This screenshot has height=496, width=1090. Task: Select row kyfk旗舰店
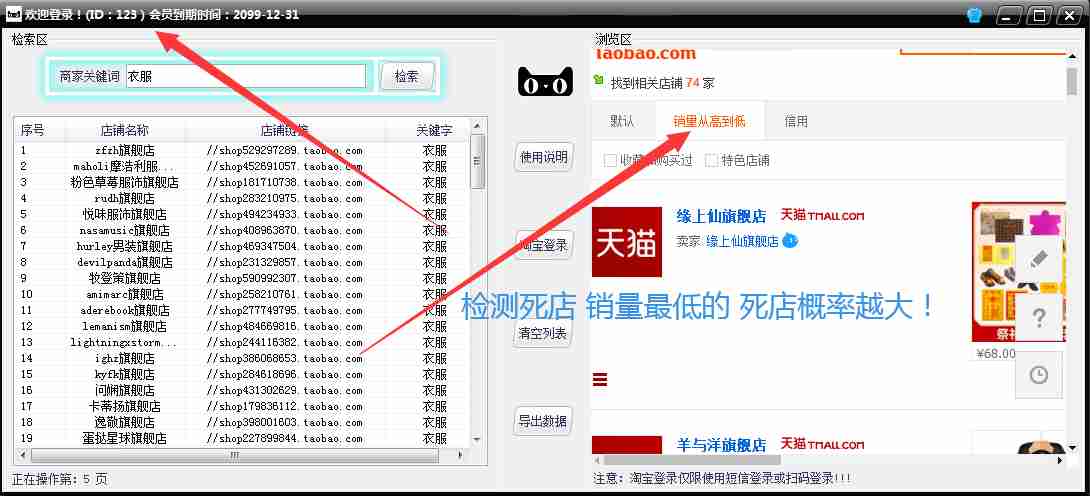[242, 374]
